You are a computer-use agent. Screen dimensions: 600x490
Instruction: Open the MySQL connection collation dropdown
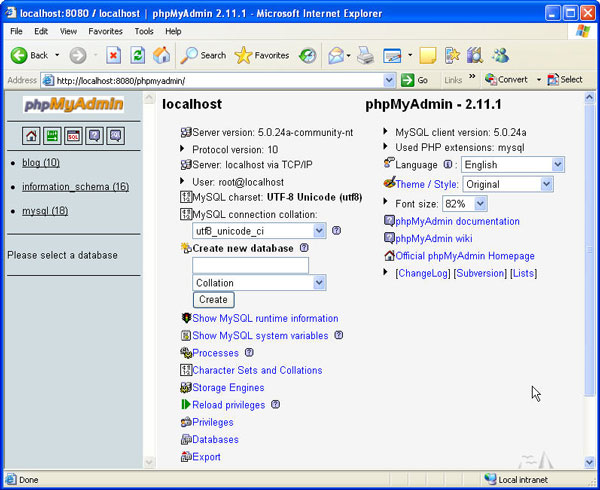pyautogui.click(x=259, y=231)
